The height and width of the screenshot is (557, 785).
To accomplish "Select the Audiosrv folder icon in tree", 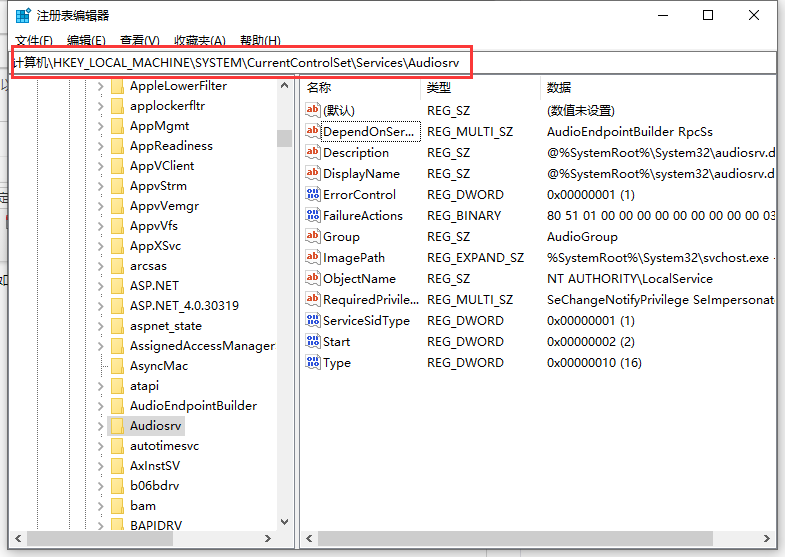I will [117, 426].
